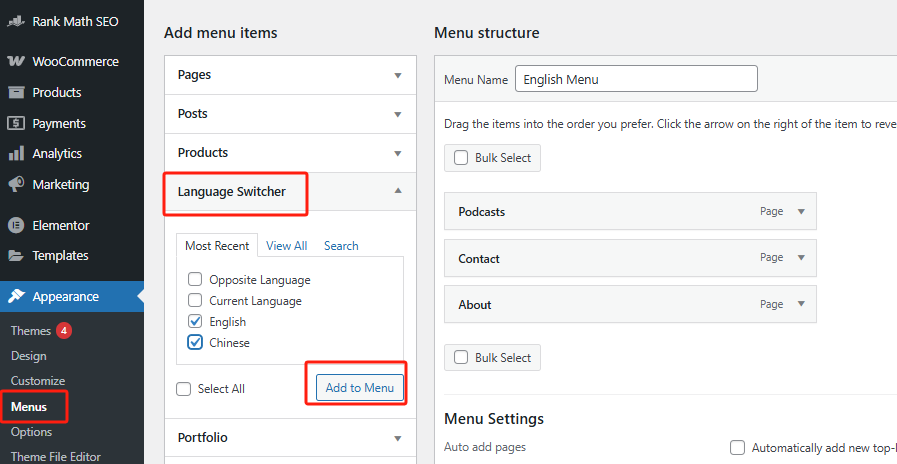Image resolution: width=897 pixels, height=464 pixels.
Task: Open WooCommerce via its sidebar icon
Action: (16, 61)
